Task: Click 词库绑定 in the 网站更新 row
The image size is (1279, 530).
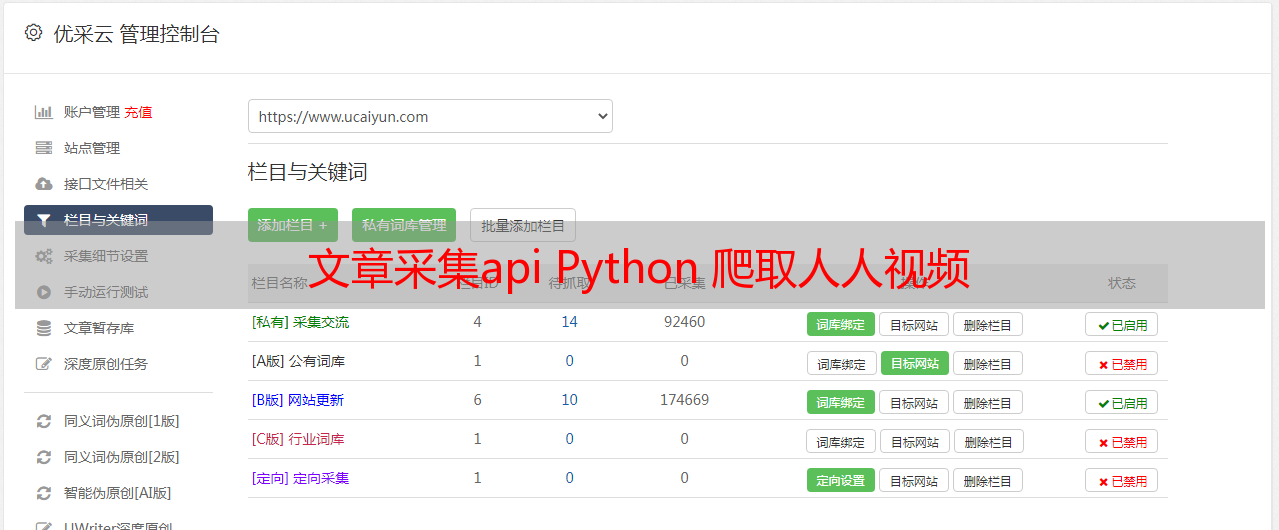Action: tap(840, 402)
